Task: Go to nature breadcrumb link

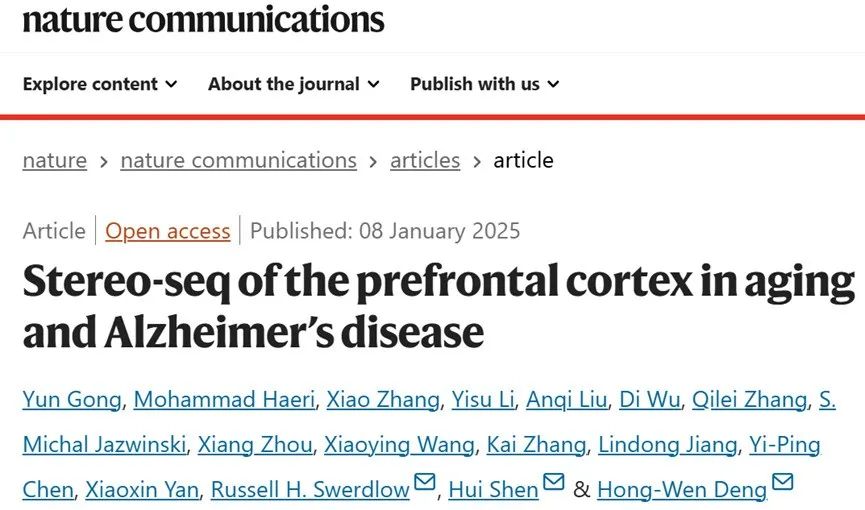Action: [54, 160]
